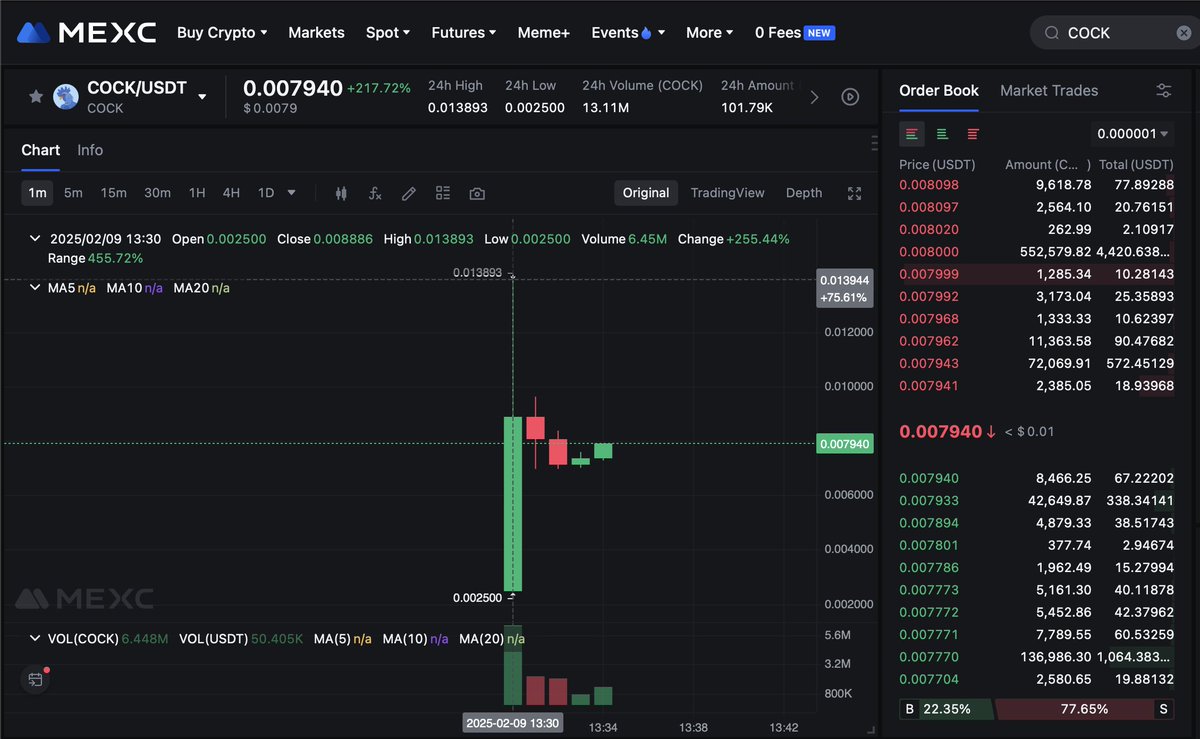Open order book settings sliders icon
1200x739 pixels.
[1164, 91]
